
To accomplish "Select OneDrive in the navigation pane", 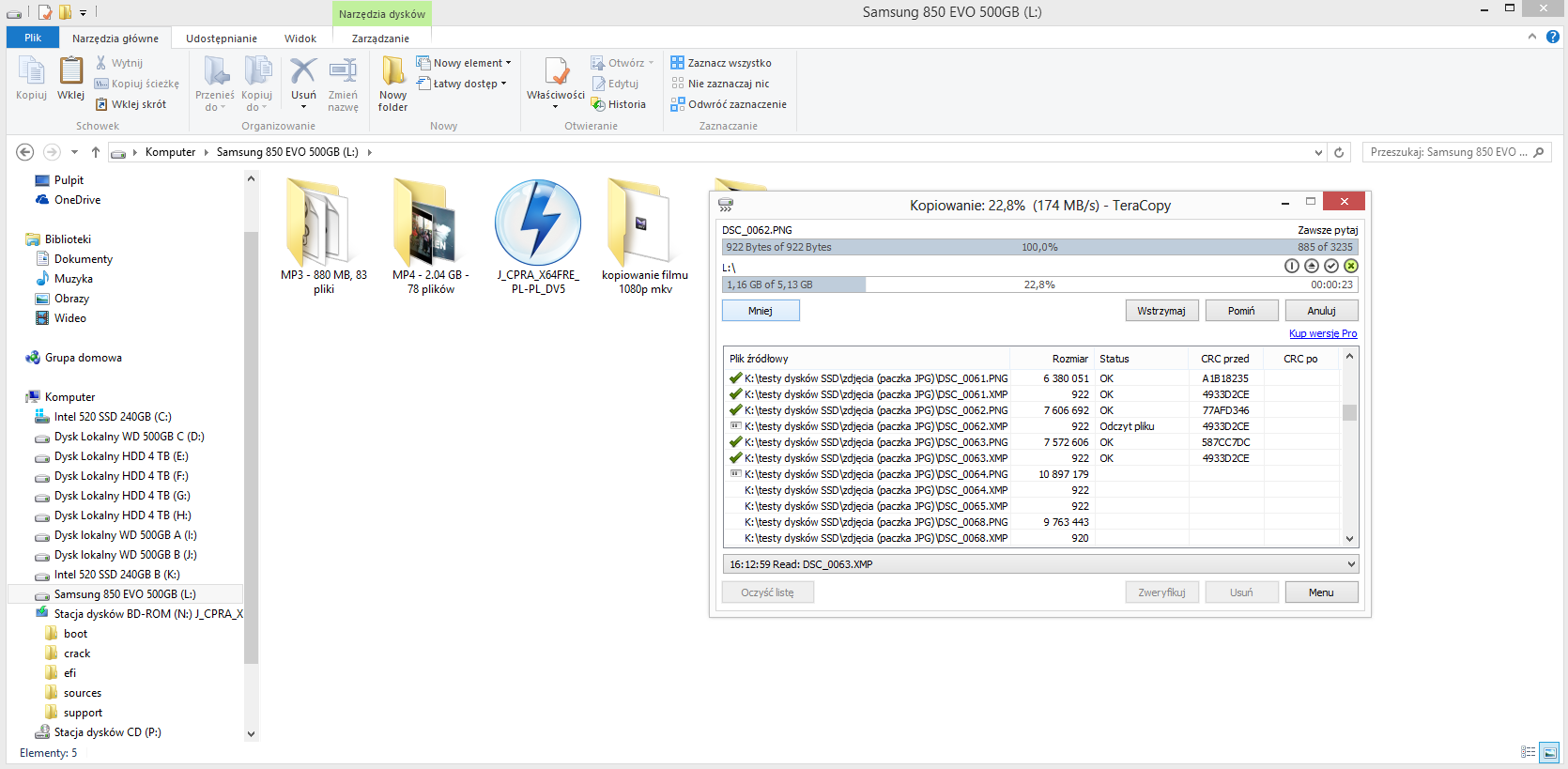I will pyautogui.click(x=77, y=200).
